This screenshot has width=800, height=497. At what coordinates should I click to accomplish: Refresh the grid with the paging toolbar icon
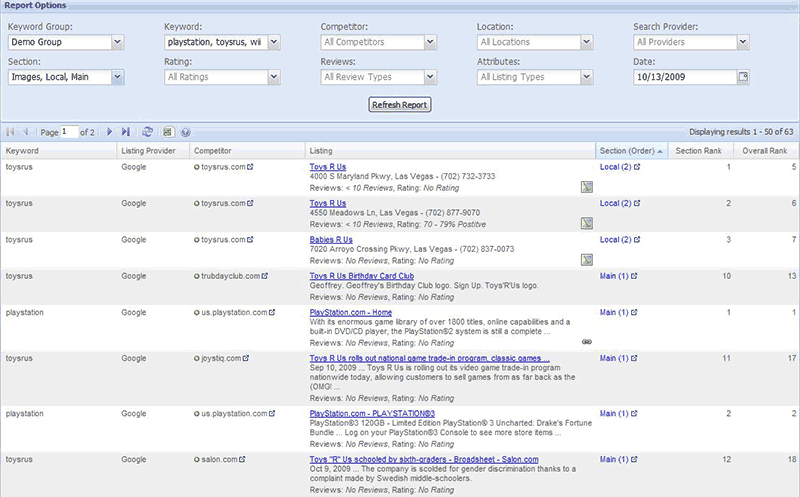pos(147,132)
